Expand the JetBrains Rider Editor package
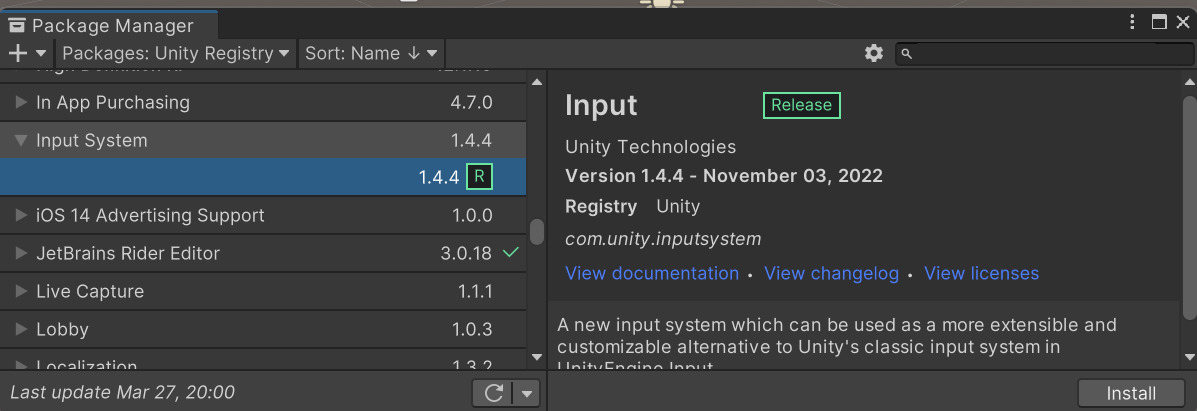This screenshot has width=1197, height=411. (x=21, y=253)
